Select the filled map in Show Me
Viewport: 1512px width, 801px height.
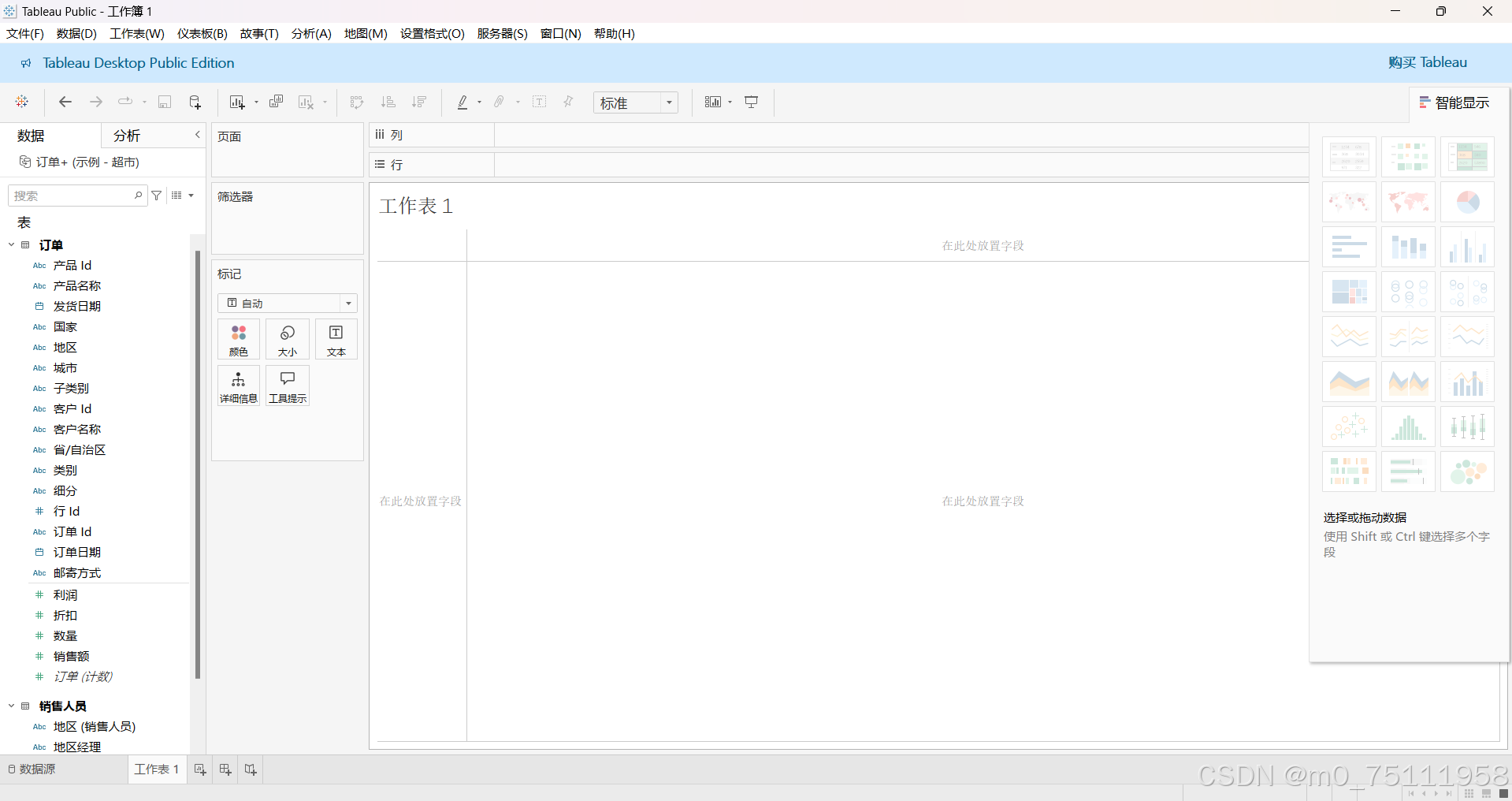pyautogui.click(x=1408, y=202)
